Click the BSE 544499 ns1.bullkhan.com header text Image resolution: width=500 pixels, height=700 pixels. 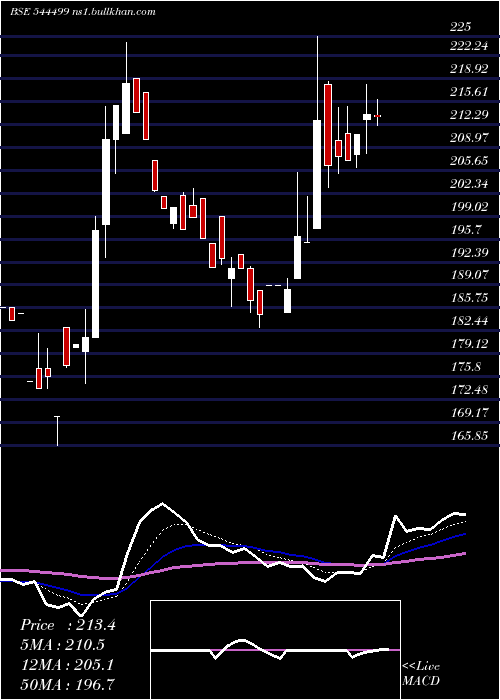[83, 12]
